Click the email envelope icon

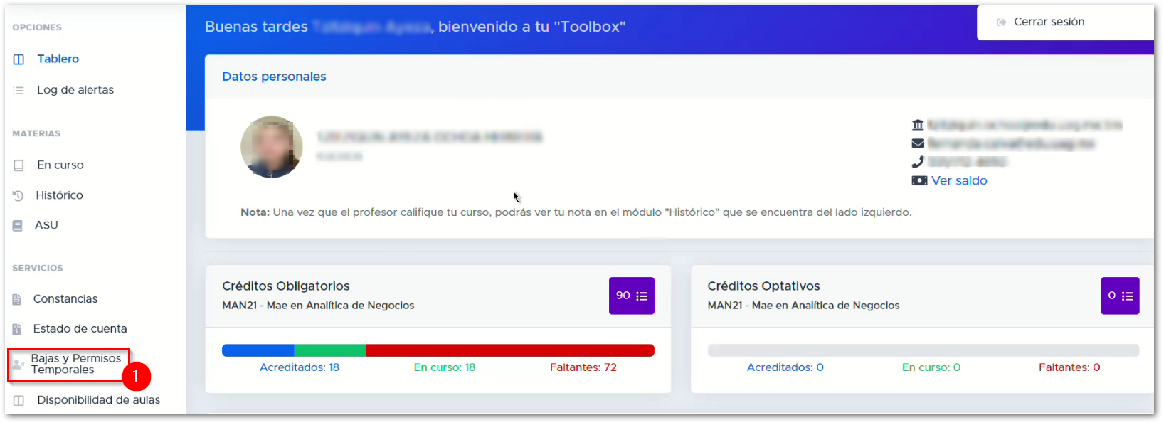pyautogui.click(x=917, y=143)
